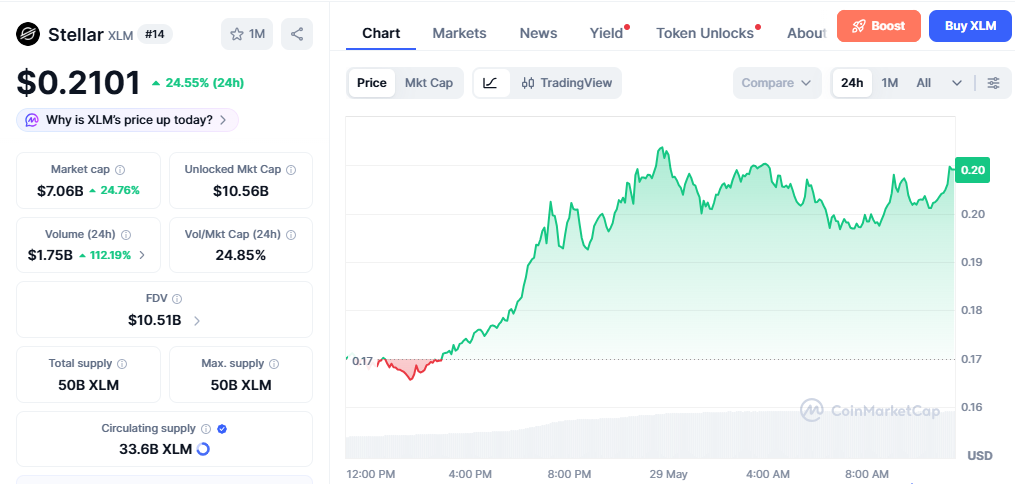The height and width of the screenshot is (484, 1015).
Task: Click the info icon beside FDV
Action: tap(177, 299)
